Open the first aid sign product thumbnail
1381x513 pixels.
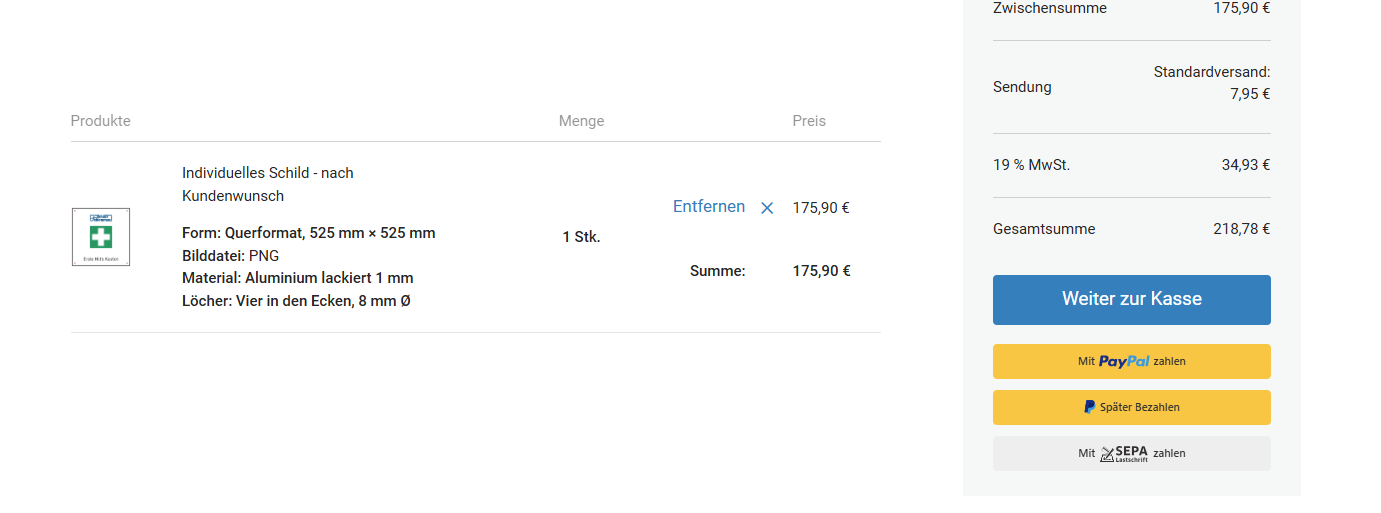101,237
